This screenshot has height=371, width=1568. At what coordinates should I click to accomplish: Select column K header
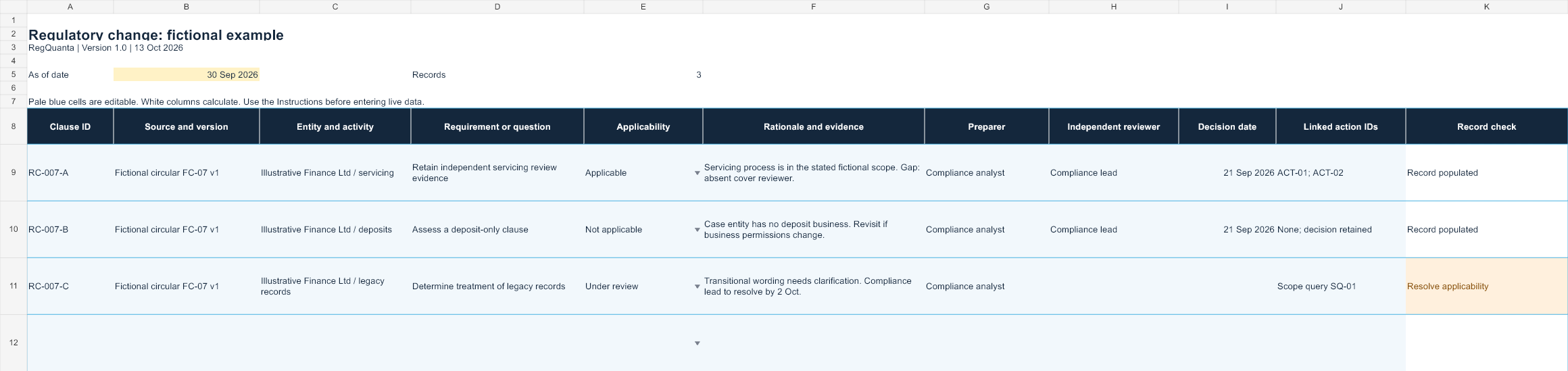1486,7
